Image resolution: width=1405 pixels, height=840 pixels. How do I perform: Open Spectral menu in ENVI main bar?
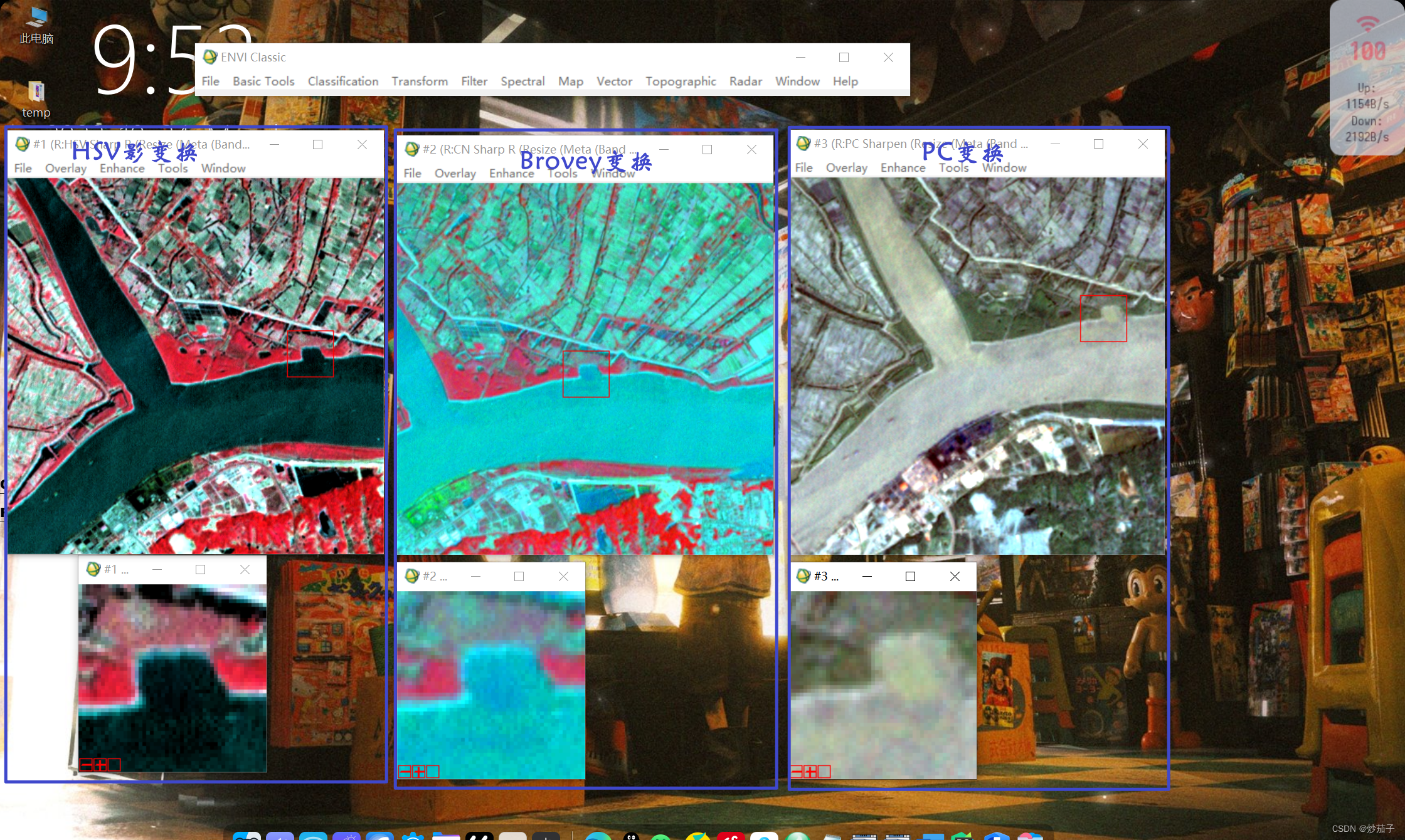click(522, 81)
